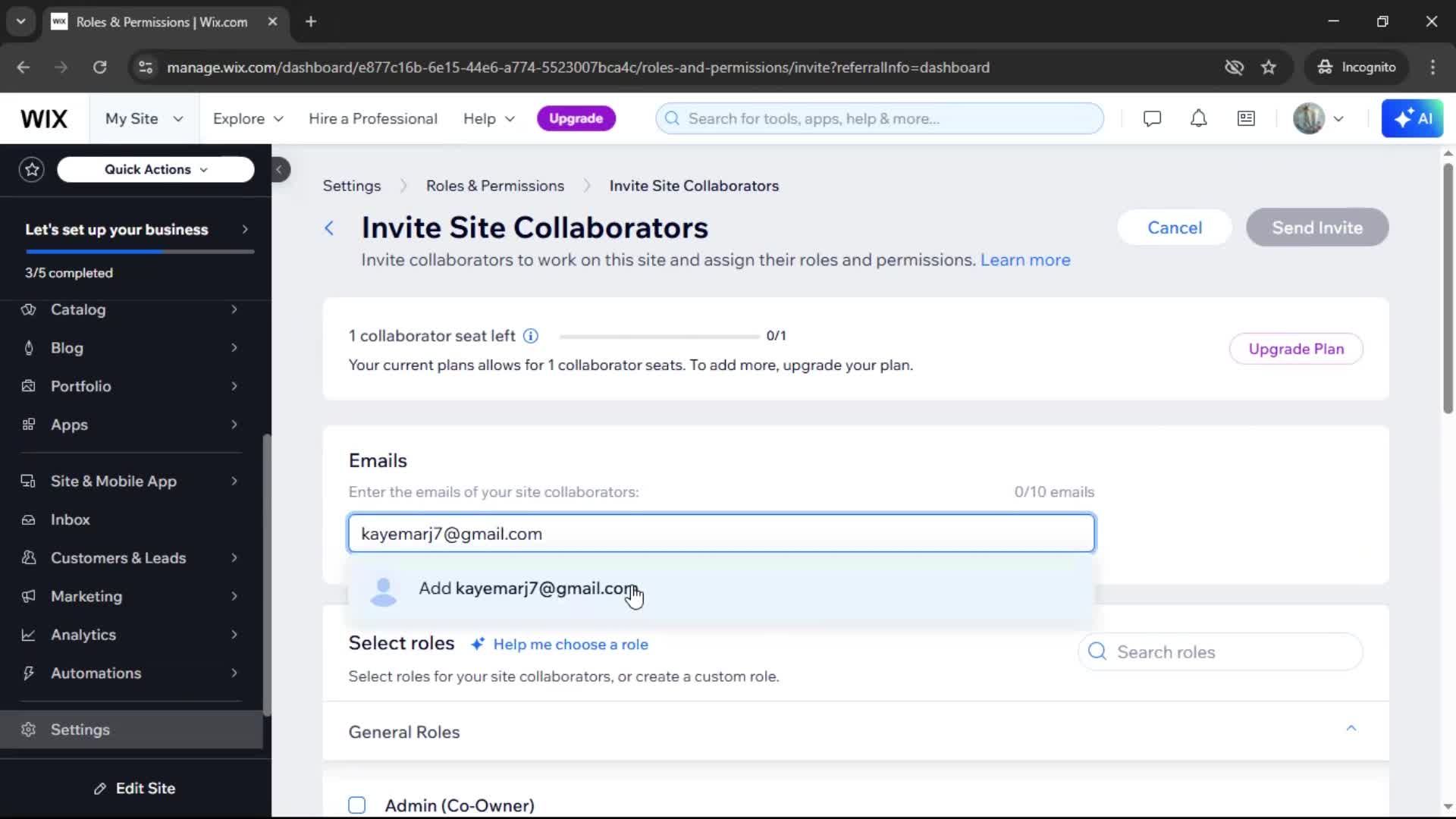Click the Catalog sidebar icon
Viewport: 1456px width, 819px height.
[x=29, y=309]
